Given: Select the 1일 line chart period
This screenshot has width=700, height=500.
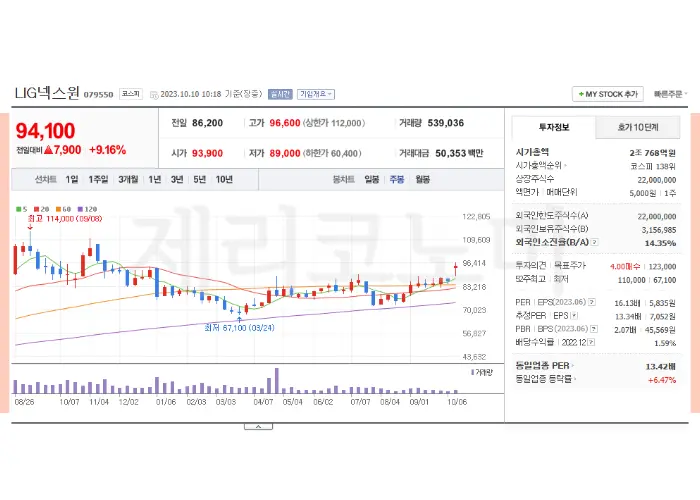Looking at the screenshot, I should coord(72,179).
